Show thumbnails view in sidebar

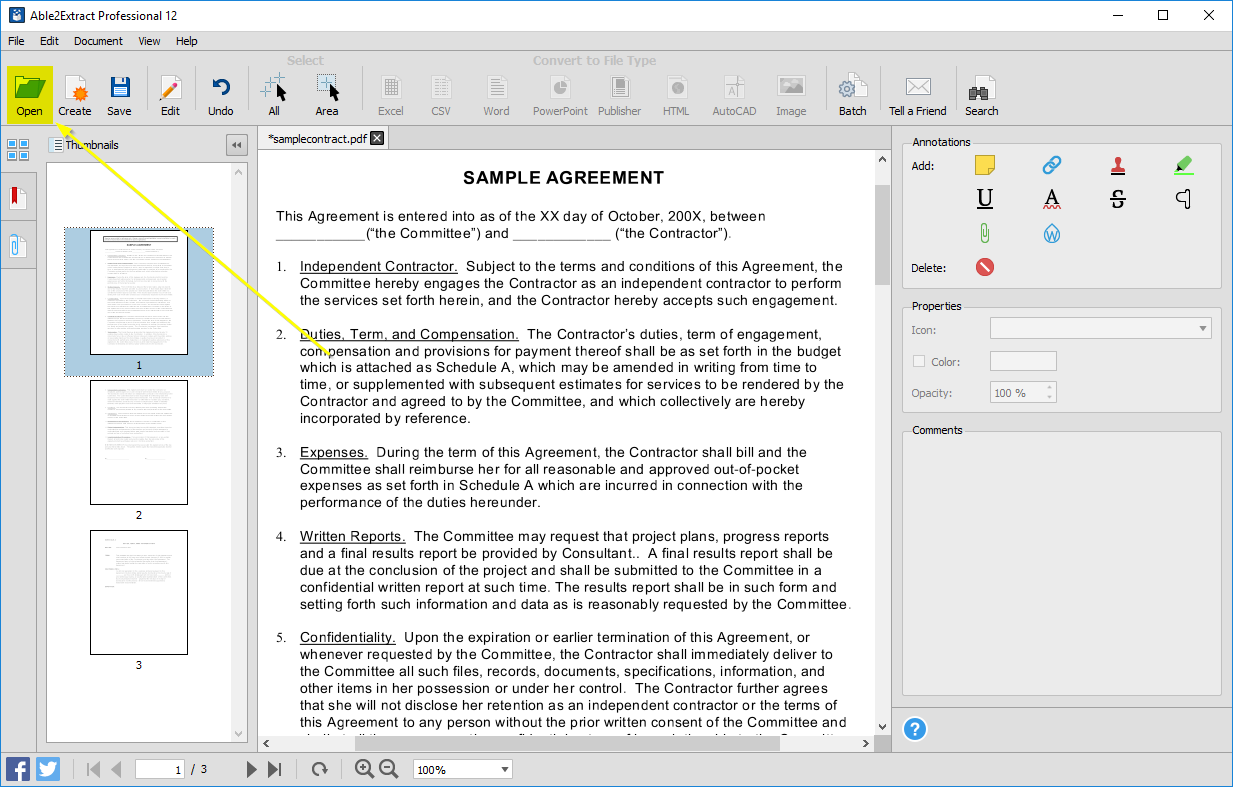pos(18,151)
